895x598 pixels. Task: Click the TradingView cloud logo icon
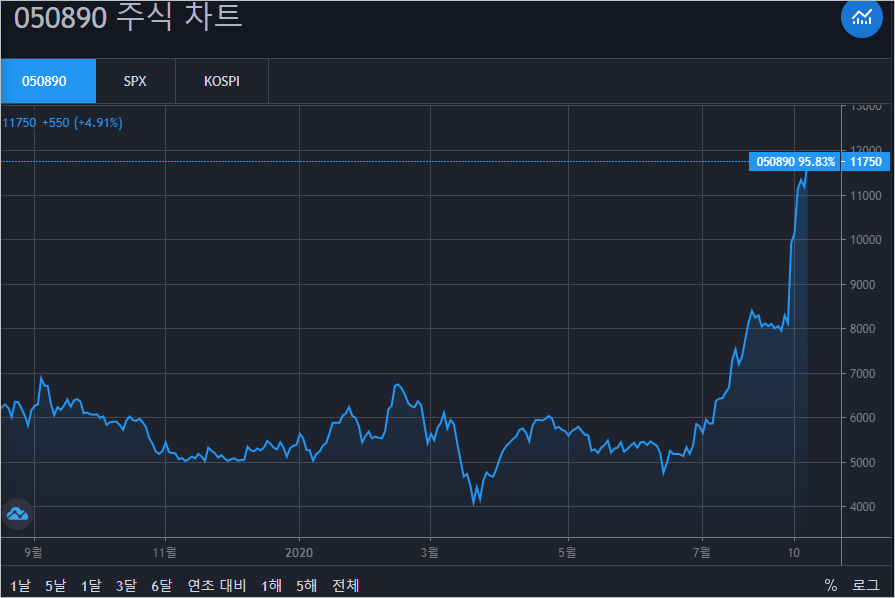(x=17, y=514)
